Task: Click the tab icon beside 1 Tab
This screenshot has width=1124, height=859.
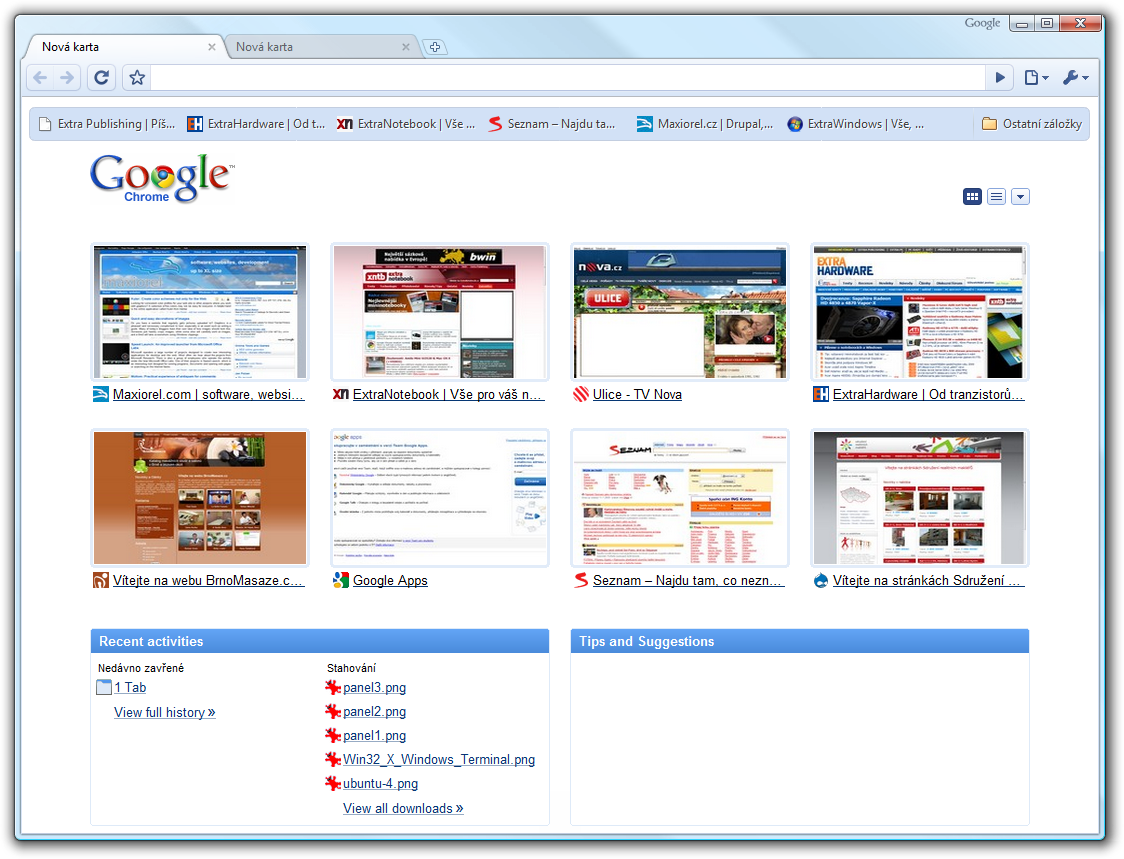Action: [104, 688]
